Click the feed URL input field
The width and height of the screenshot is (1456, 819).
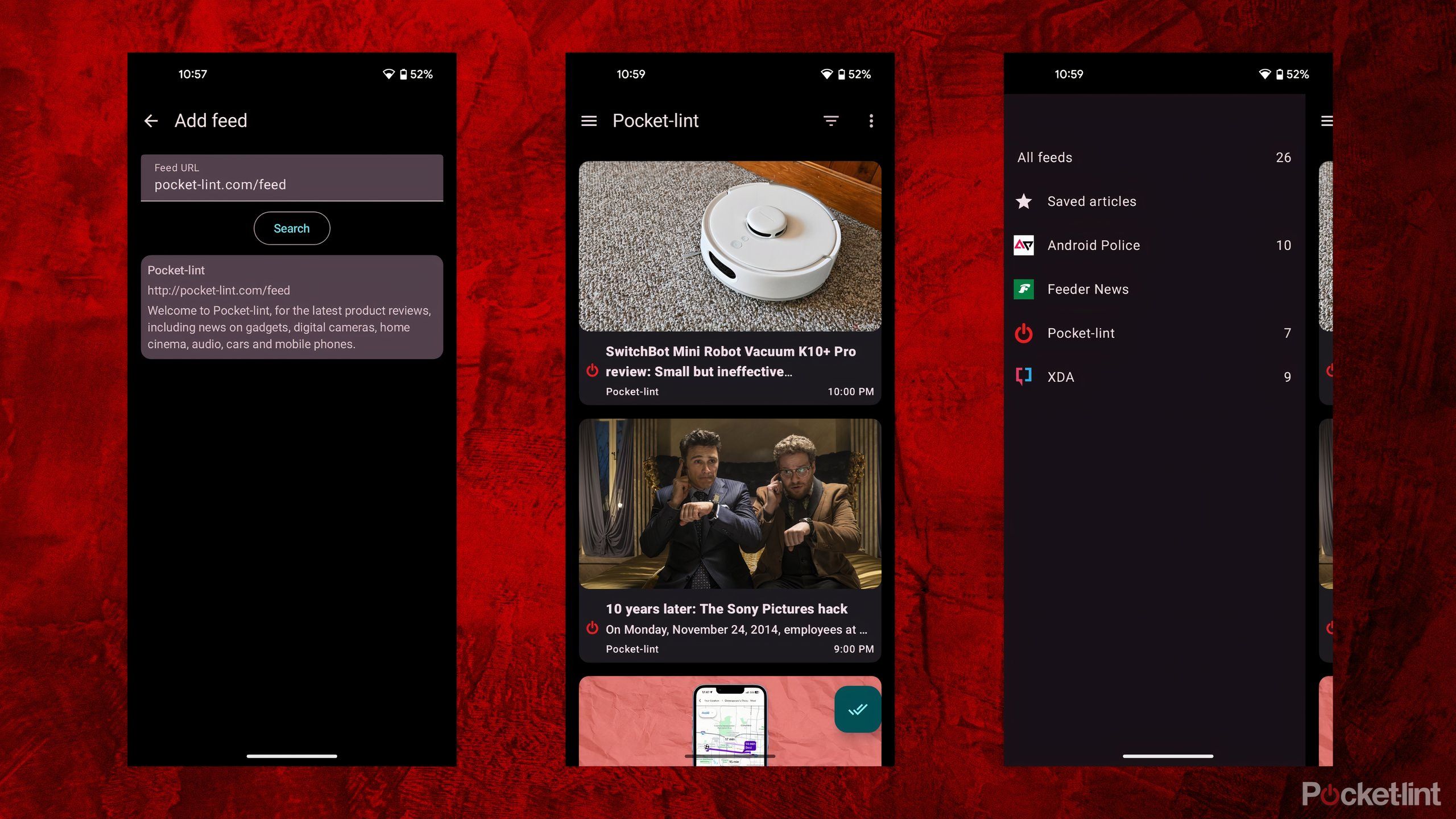point(292,177)
